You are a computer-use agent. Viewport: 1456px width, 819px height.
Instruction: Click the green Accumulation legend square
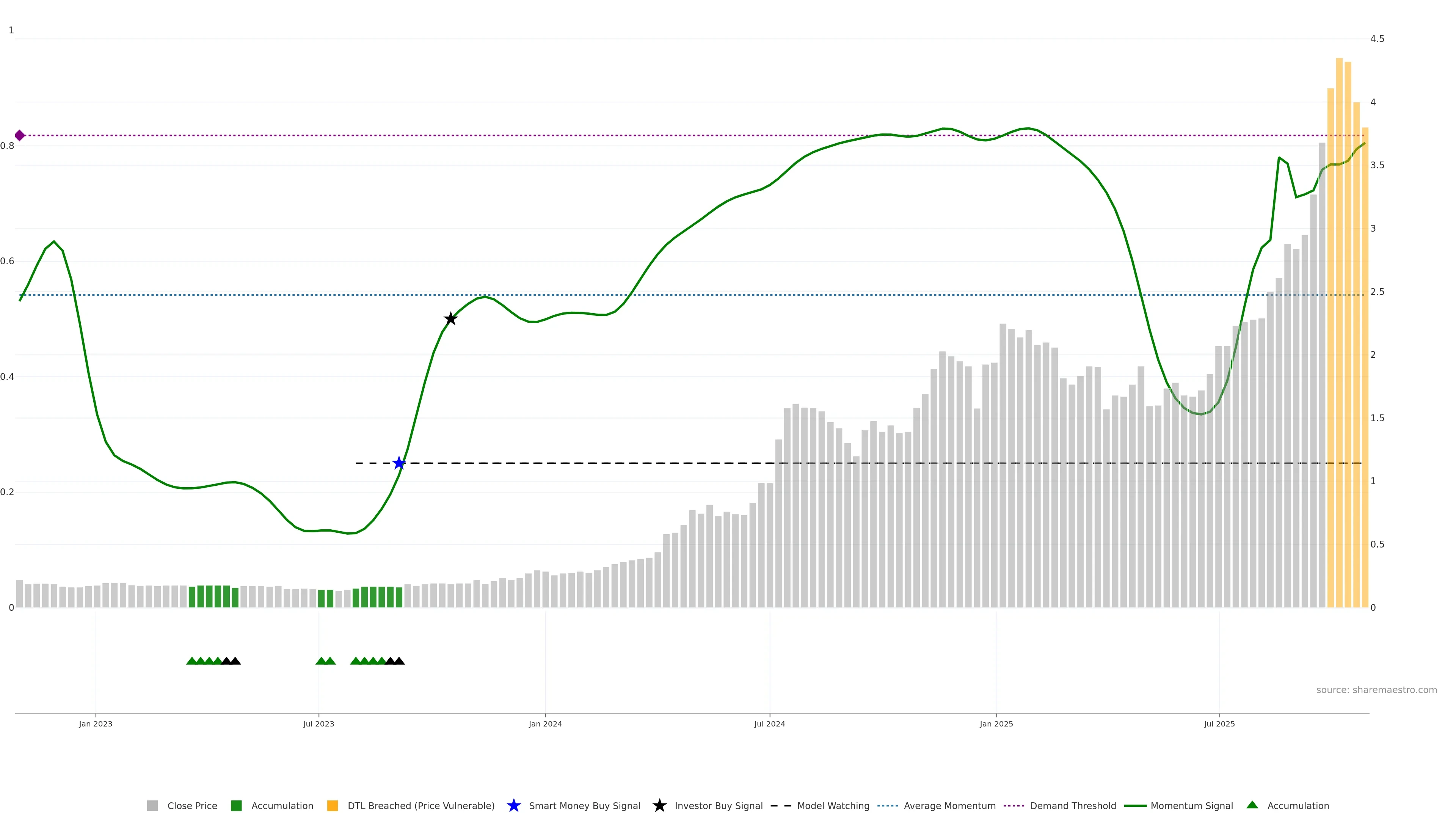[x=236, y=806]
